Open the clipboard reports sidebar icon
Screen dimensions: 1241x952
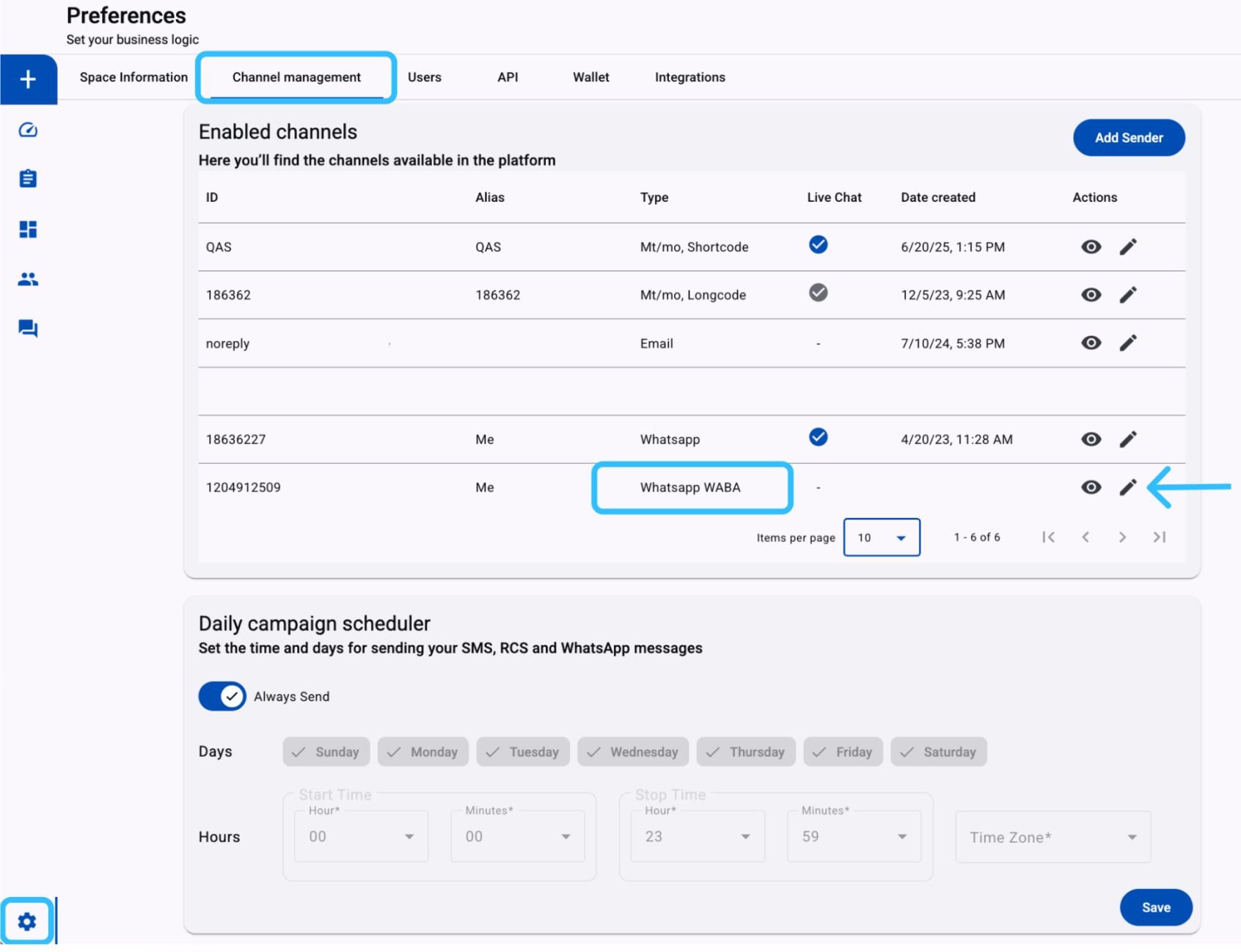[28, 178]
